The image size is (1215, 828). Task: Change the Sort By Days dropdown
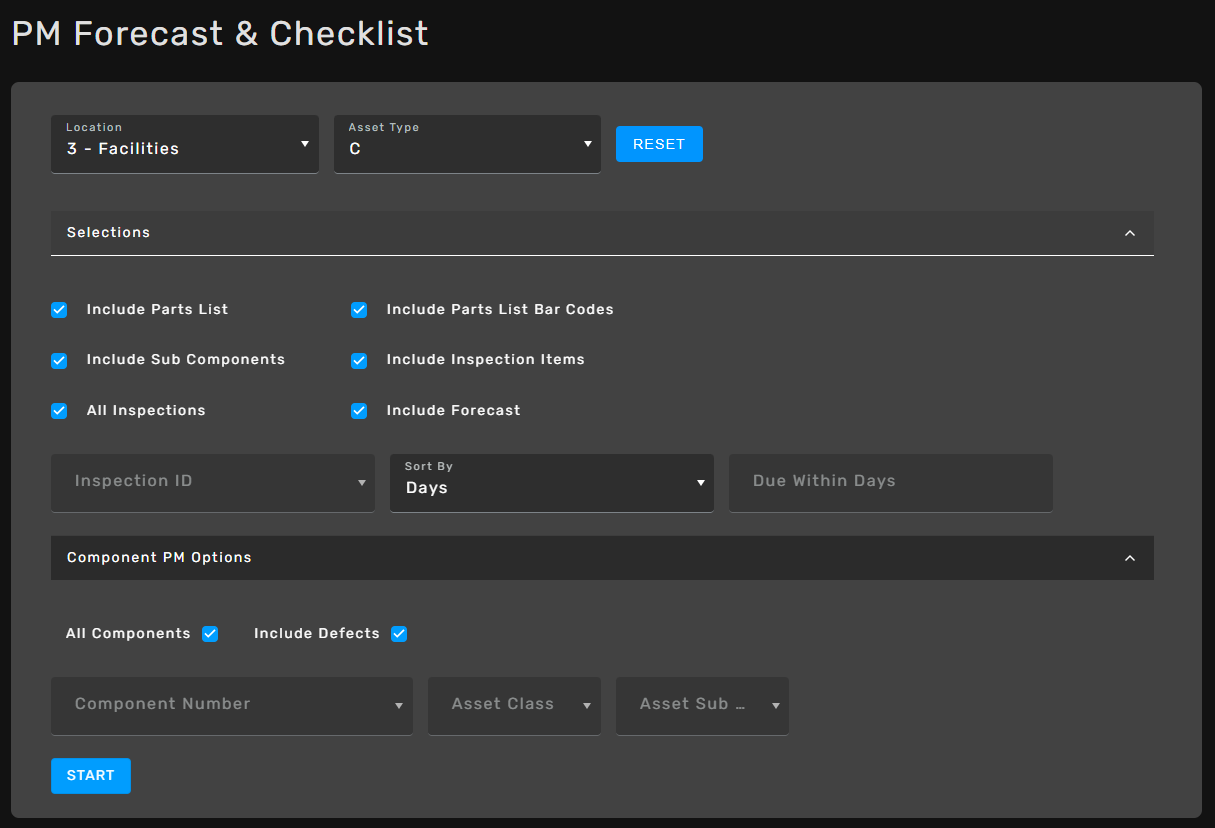551,482
